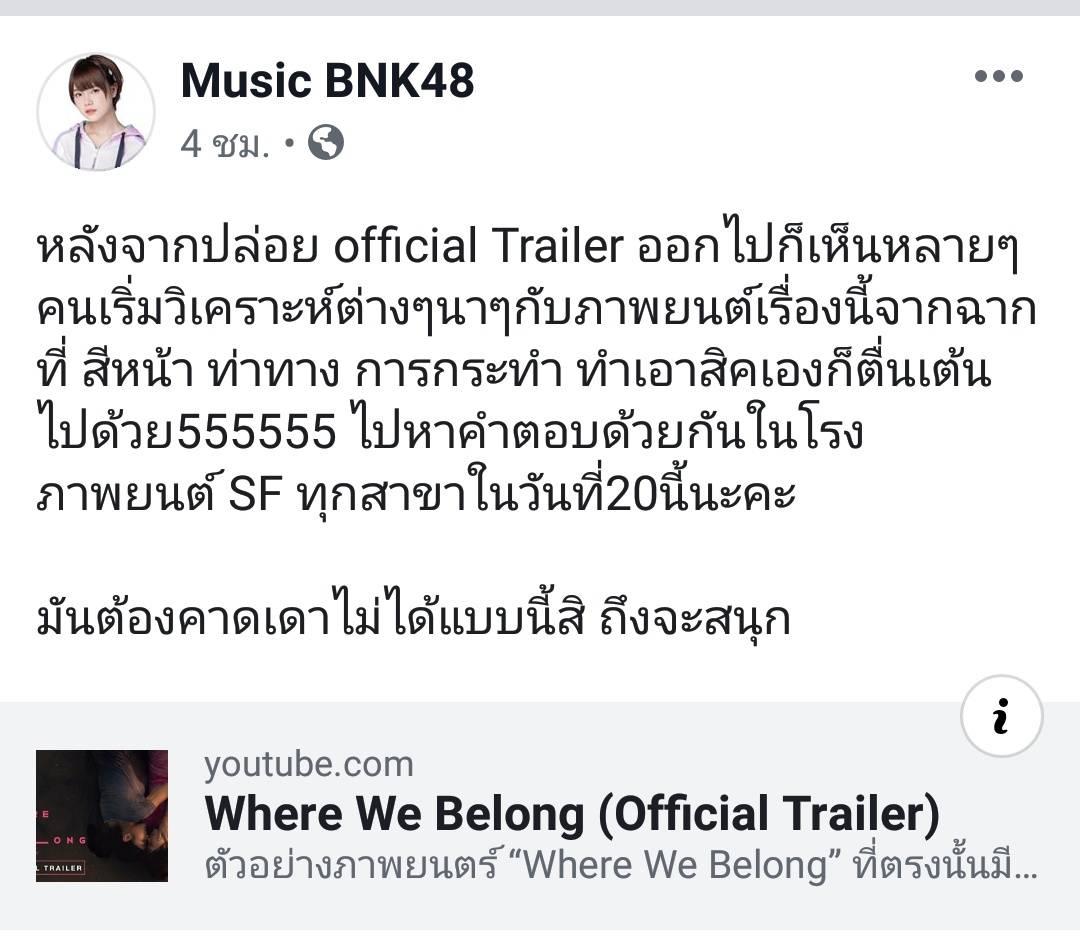
Task: Tap the main Thai post body text
Action: [537, 369]
